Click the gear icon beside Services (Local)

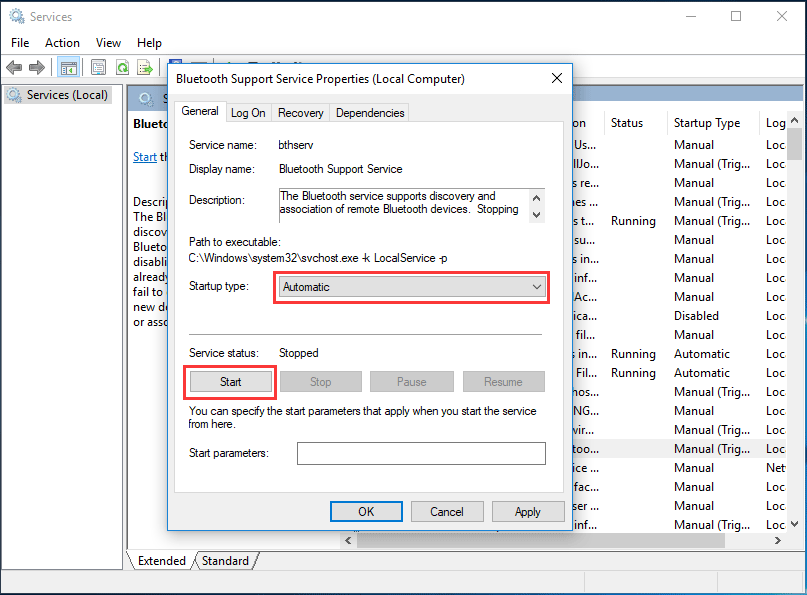pyautogui.click(x=14, y=95)
